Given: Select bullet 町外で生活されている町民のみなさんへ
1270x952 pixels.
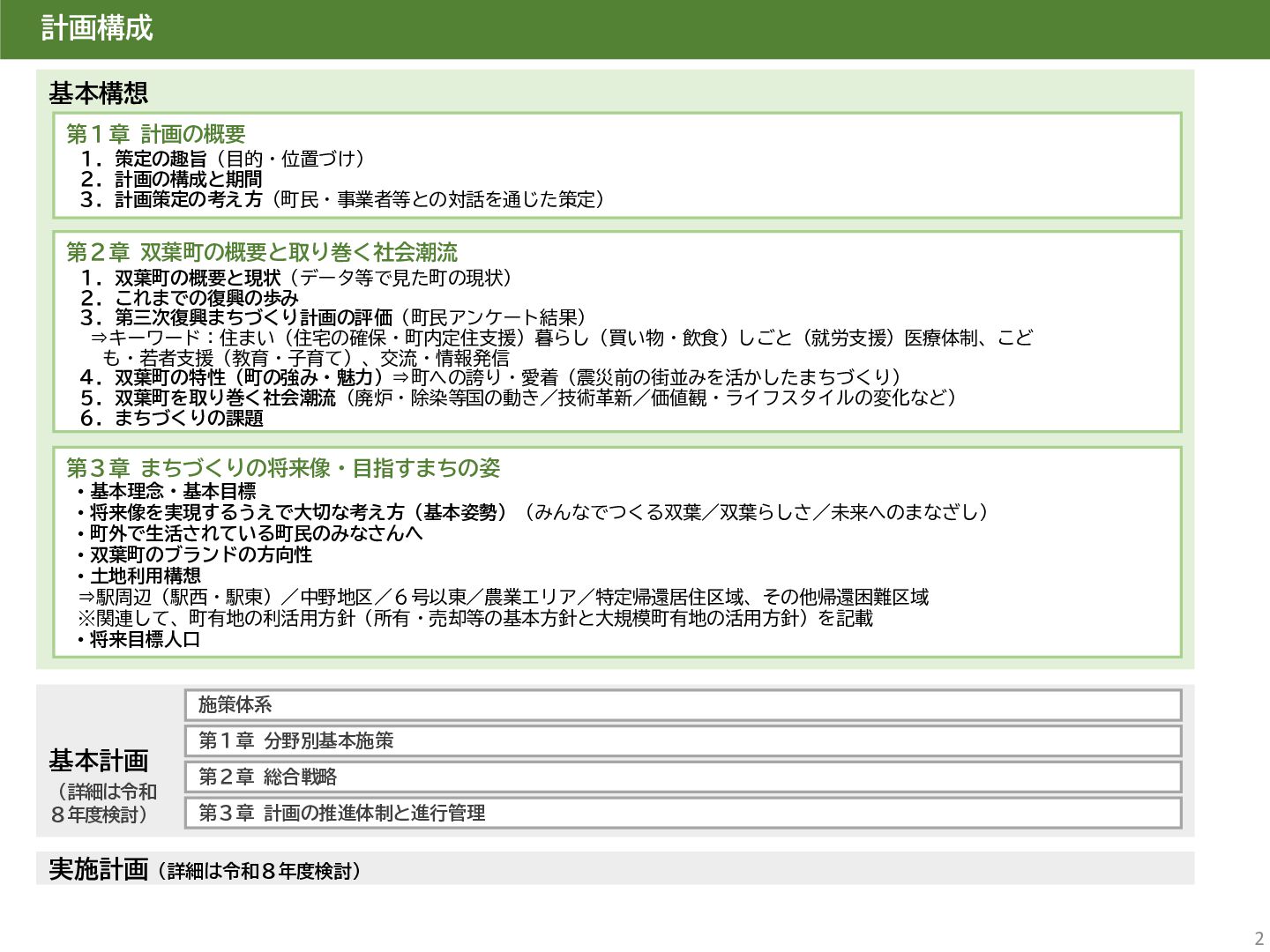Looking at the screenshot, I should point(249,533).
